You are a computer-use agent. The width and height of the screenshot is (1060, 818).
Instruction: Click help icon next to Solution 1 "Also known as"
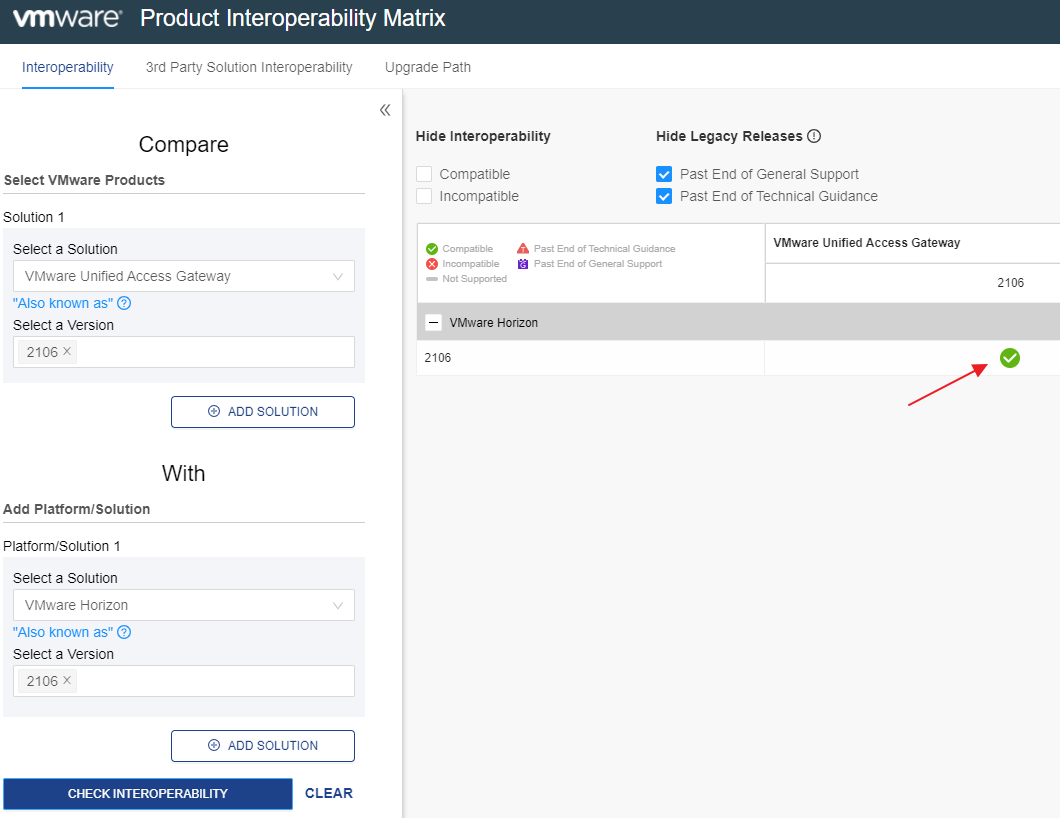point(124,303)
